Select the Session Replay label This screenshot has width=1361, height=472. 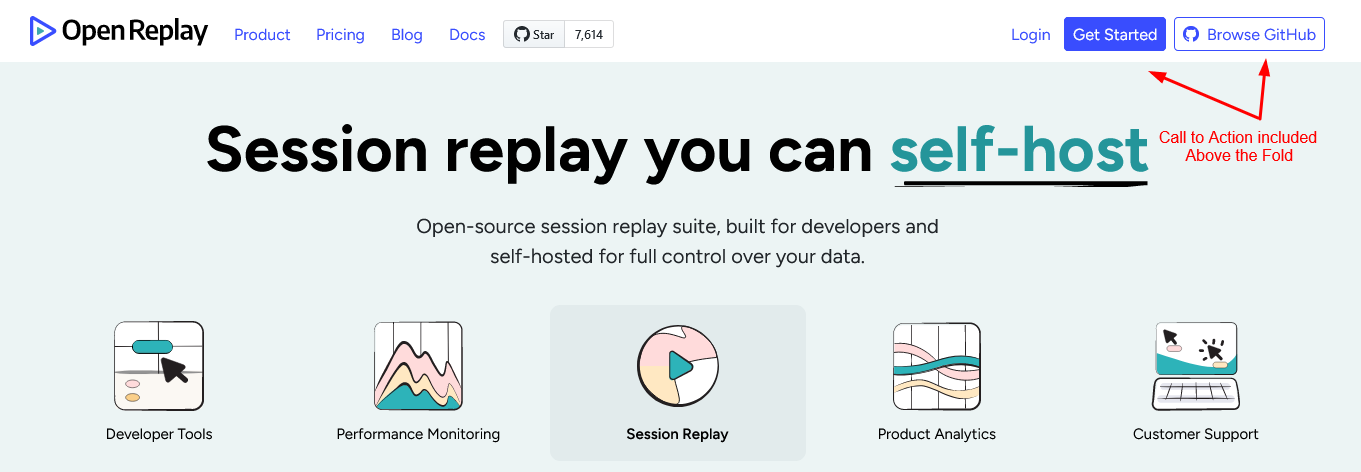click(678, 434)
